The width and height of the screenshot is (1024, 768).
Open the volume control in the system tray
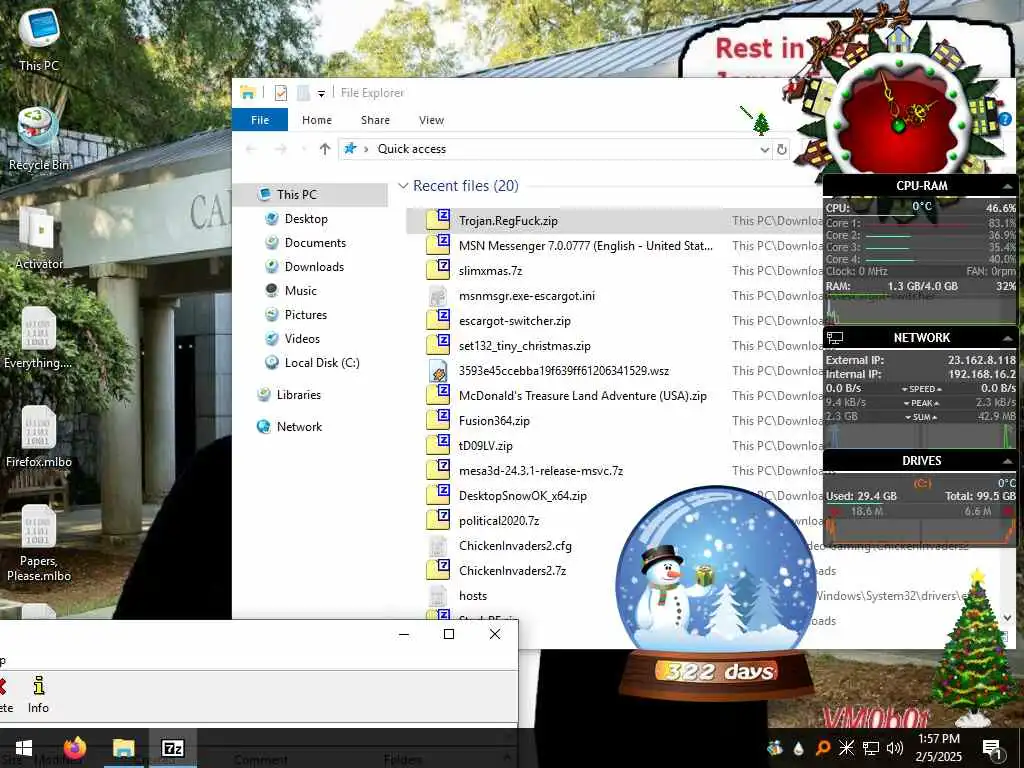click(x=895, y=748)
